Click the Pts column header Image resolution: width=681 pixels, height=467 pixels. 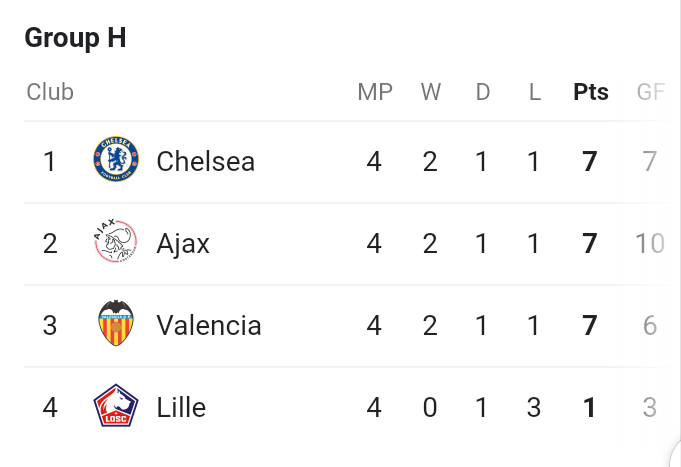pyautogui.click(x=591, y=92)
